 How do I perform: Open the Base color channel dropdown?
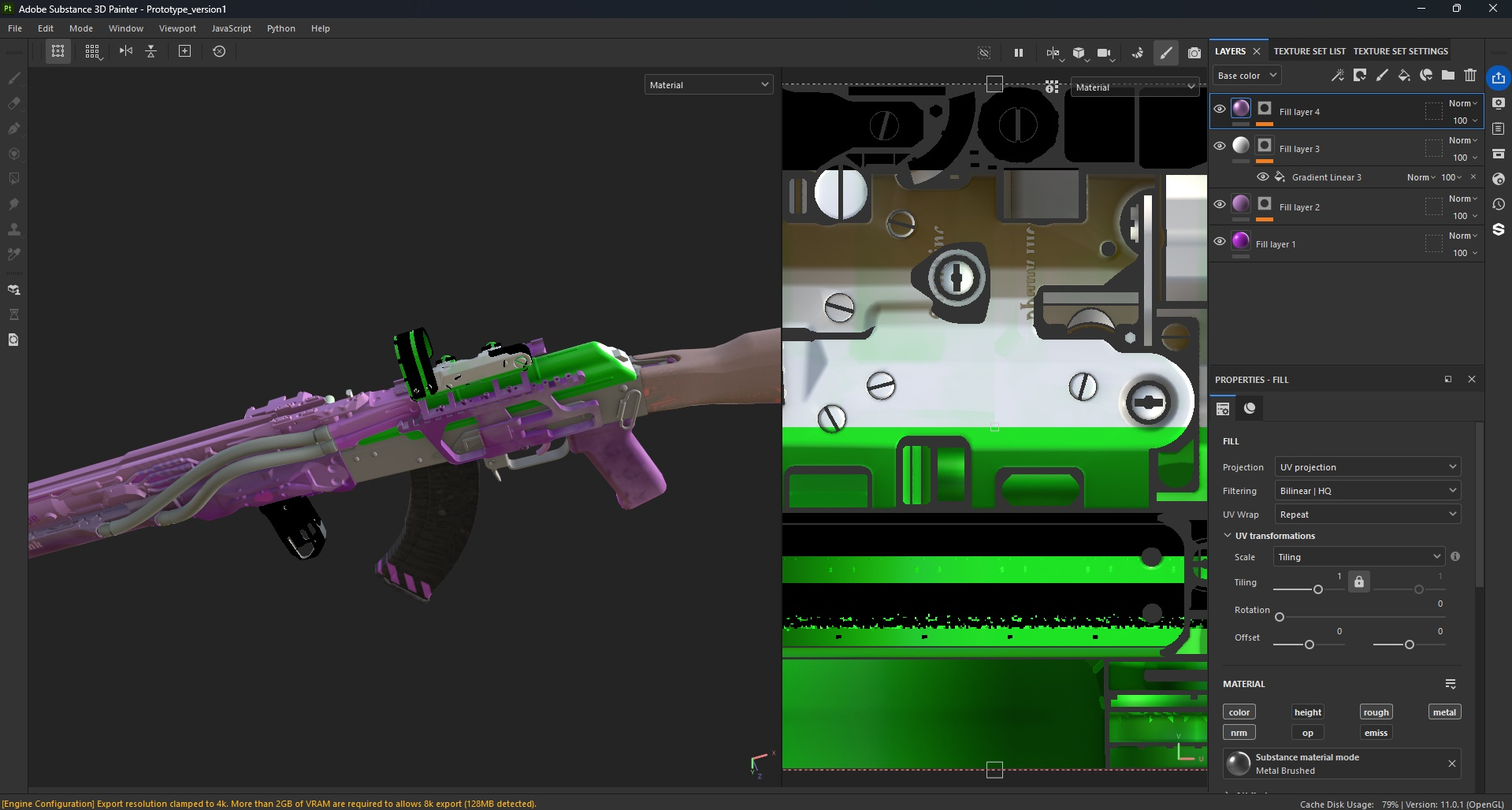click(1246, 76)
